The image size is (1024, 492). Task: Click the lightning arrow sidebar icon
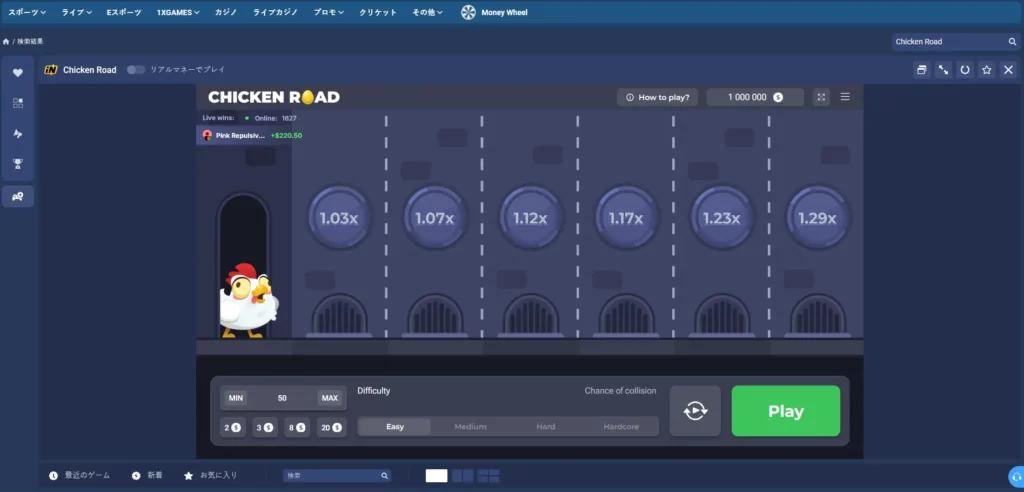tap(18, 133)
